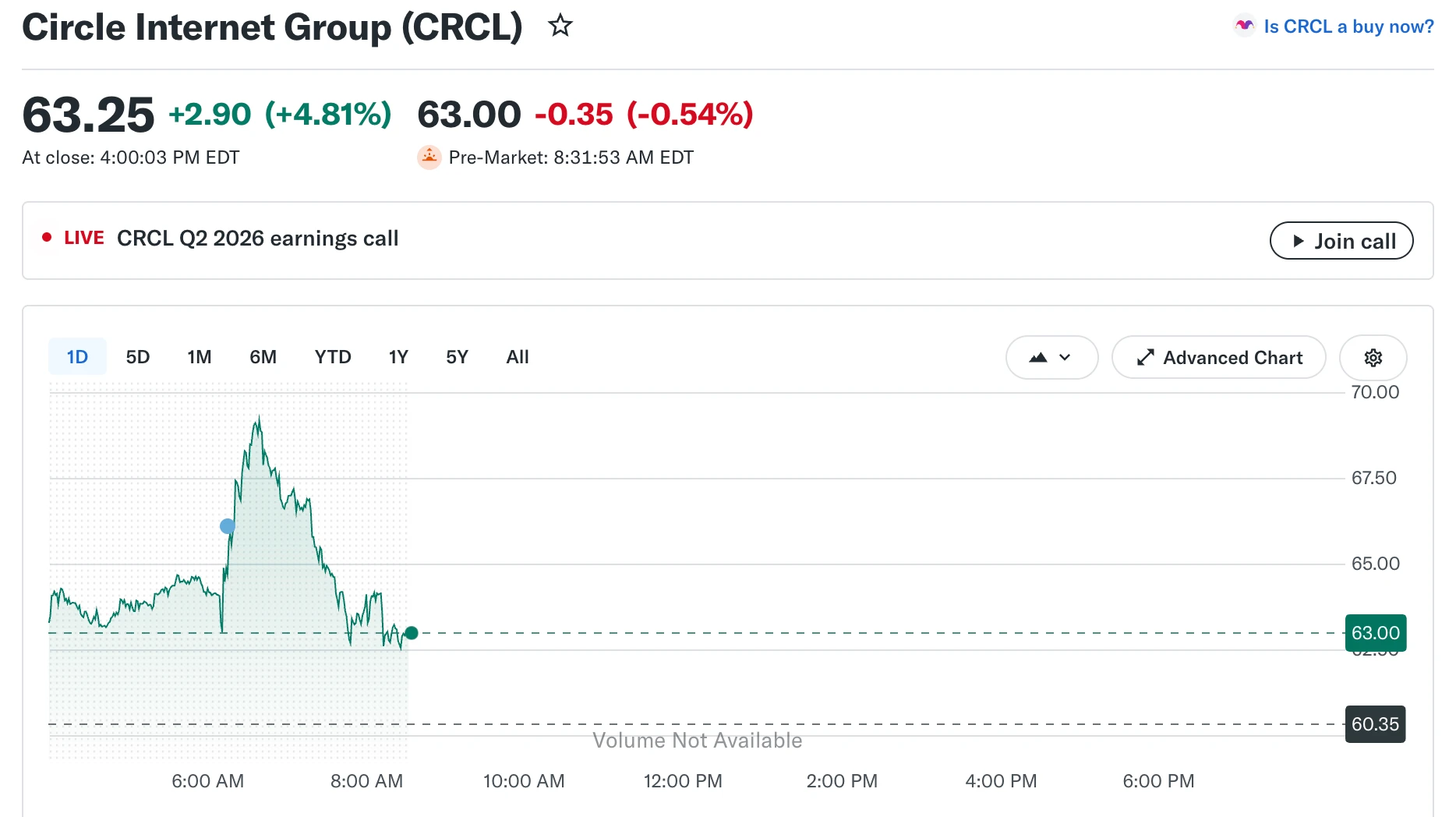
Task: Select the 5Y range tab
Action: [x=457, y=357]
